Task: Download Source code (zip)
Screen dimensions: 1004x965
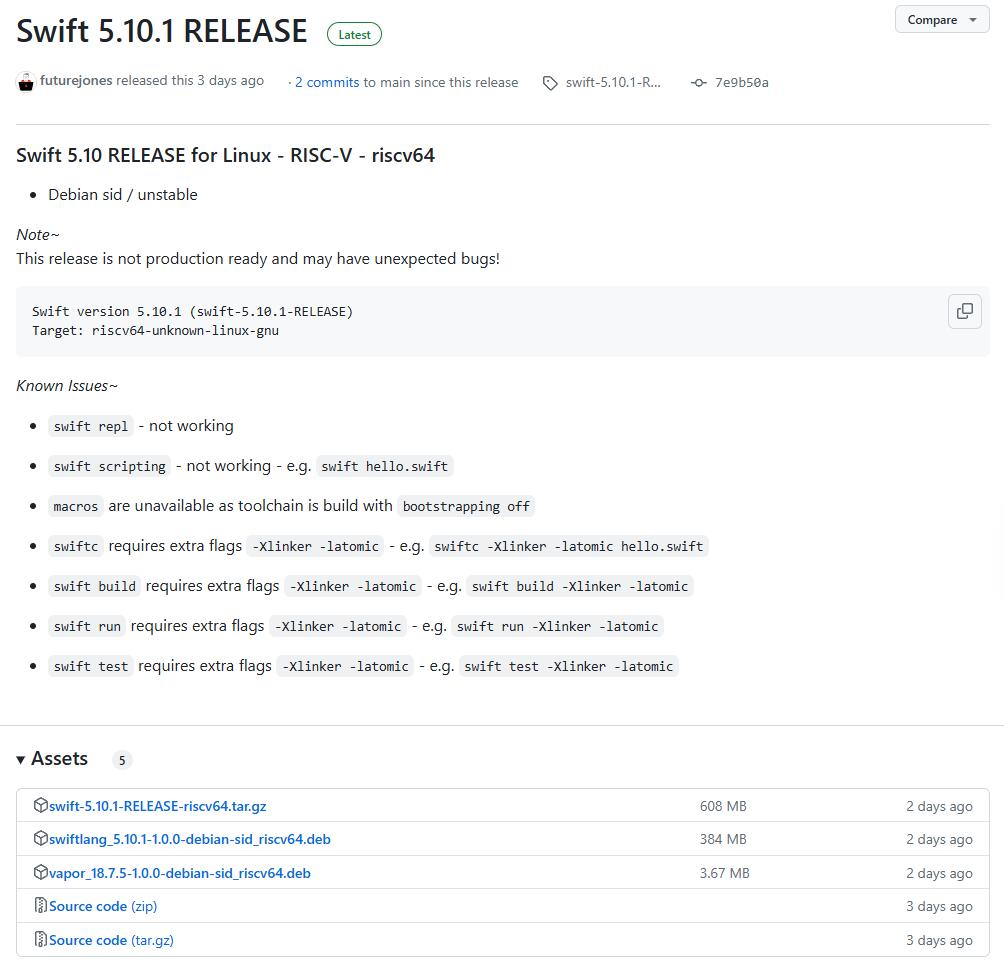Action: pyautogui.click(x=103, y=906)
